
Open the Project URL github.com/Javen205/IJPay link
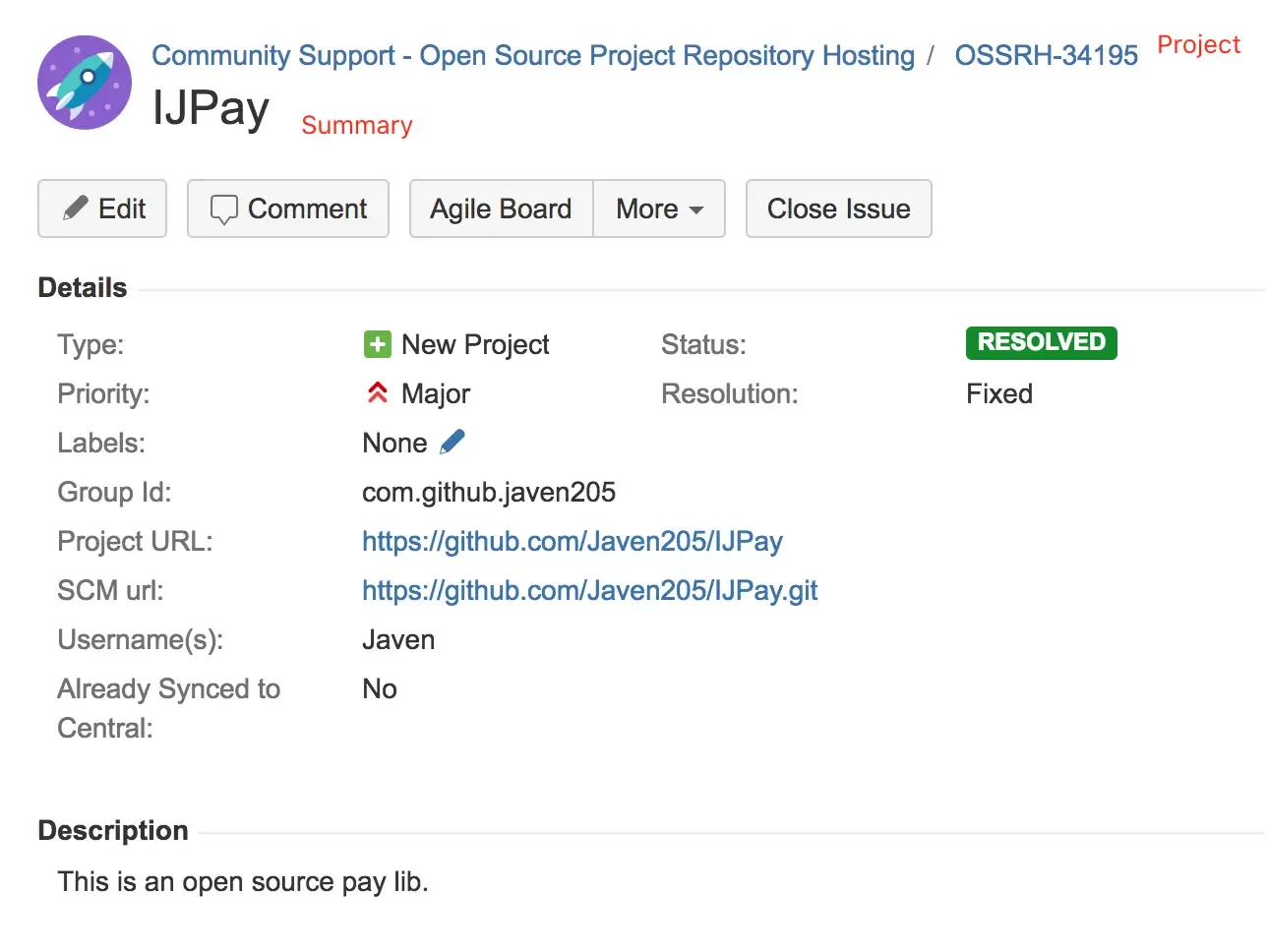(573, 541)
